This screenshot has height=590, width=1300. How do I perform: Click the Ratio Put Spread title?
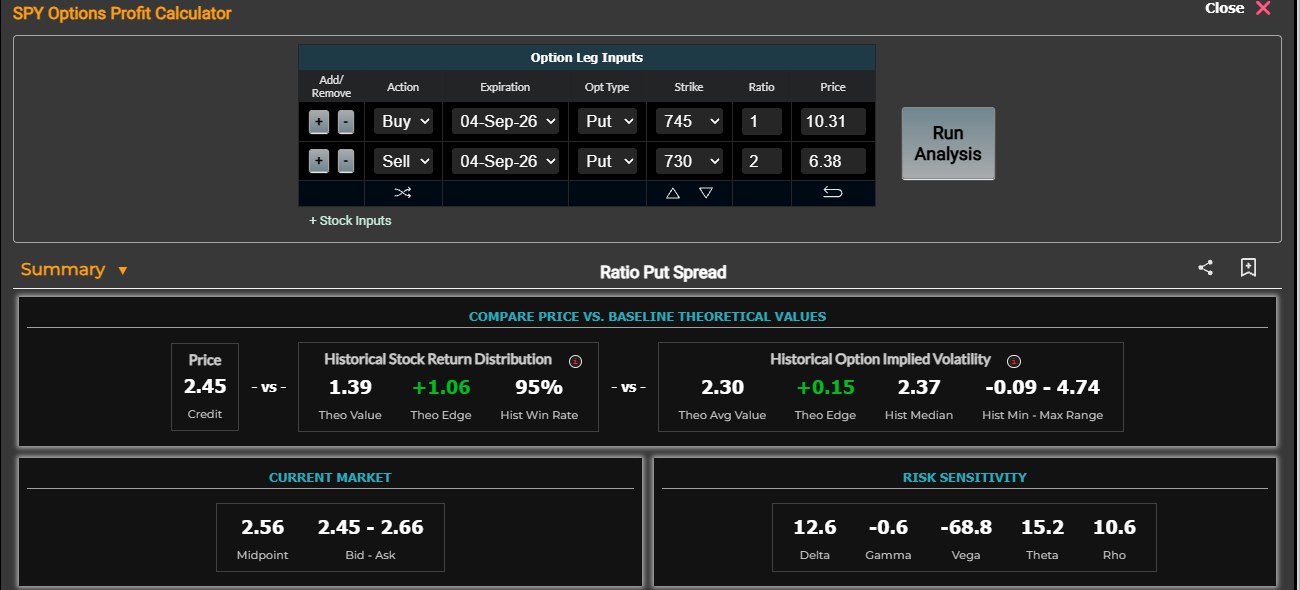[x=663, y=272]
